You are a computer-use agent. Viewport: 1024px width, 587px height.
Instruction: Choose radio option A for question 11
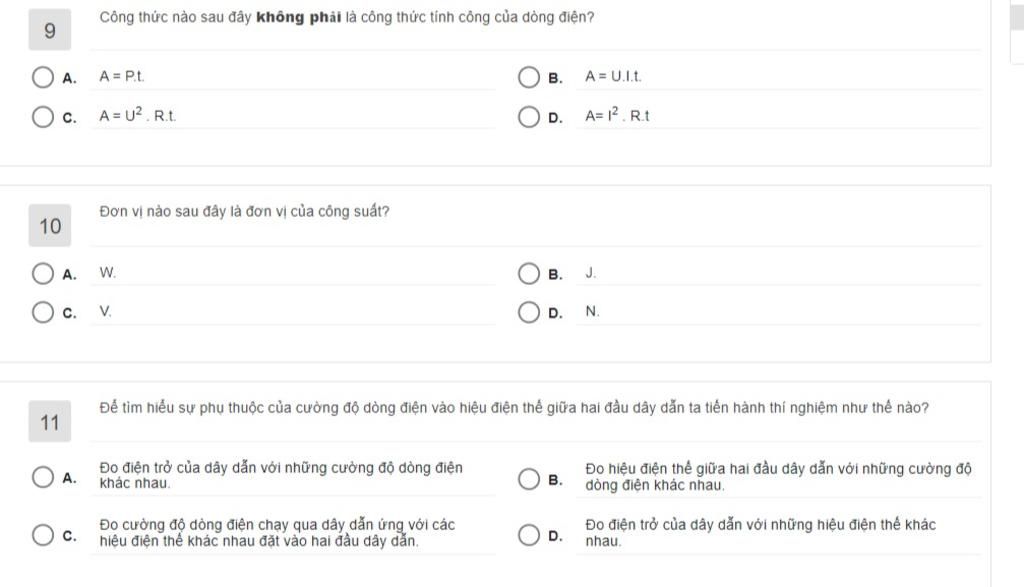click(x=43, y=477)
